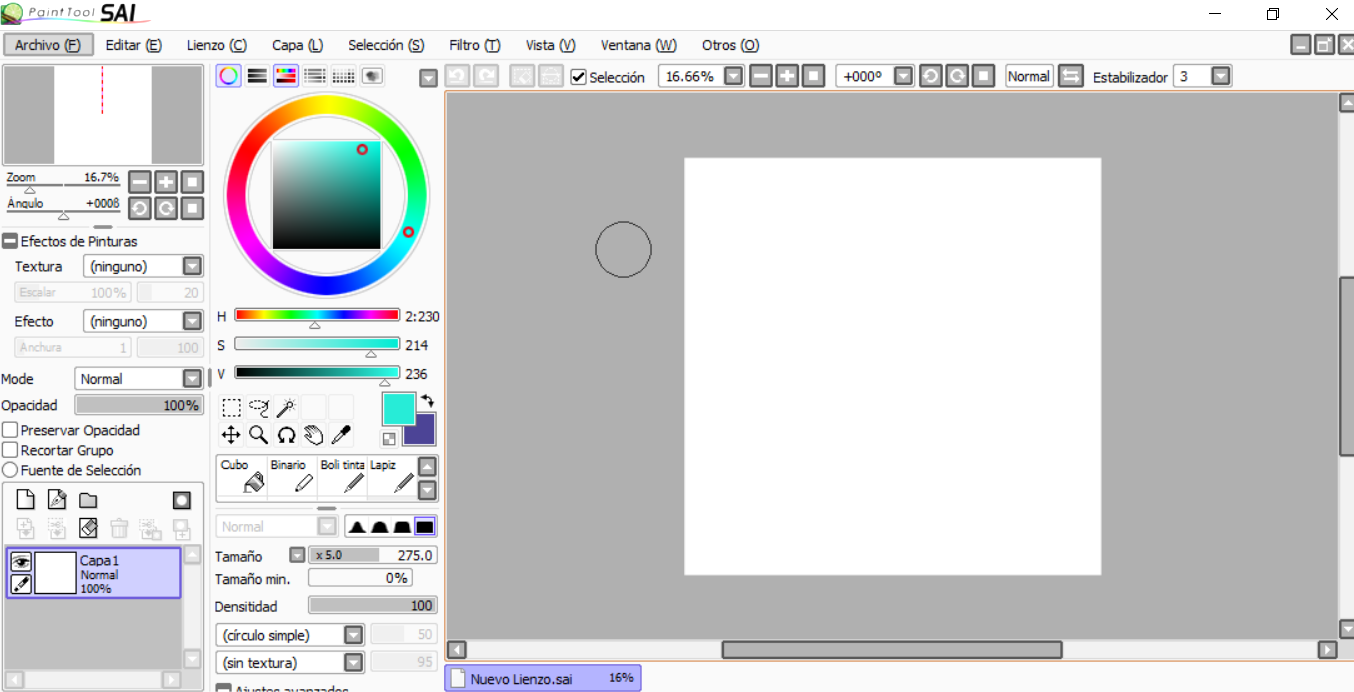Image resolution: width=1354 pixels, height=692 pixels.
Task: Create a new linework layer
Action: (x=57, y=500)
